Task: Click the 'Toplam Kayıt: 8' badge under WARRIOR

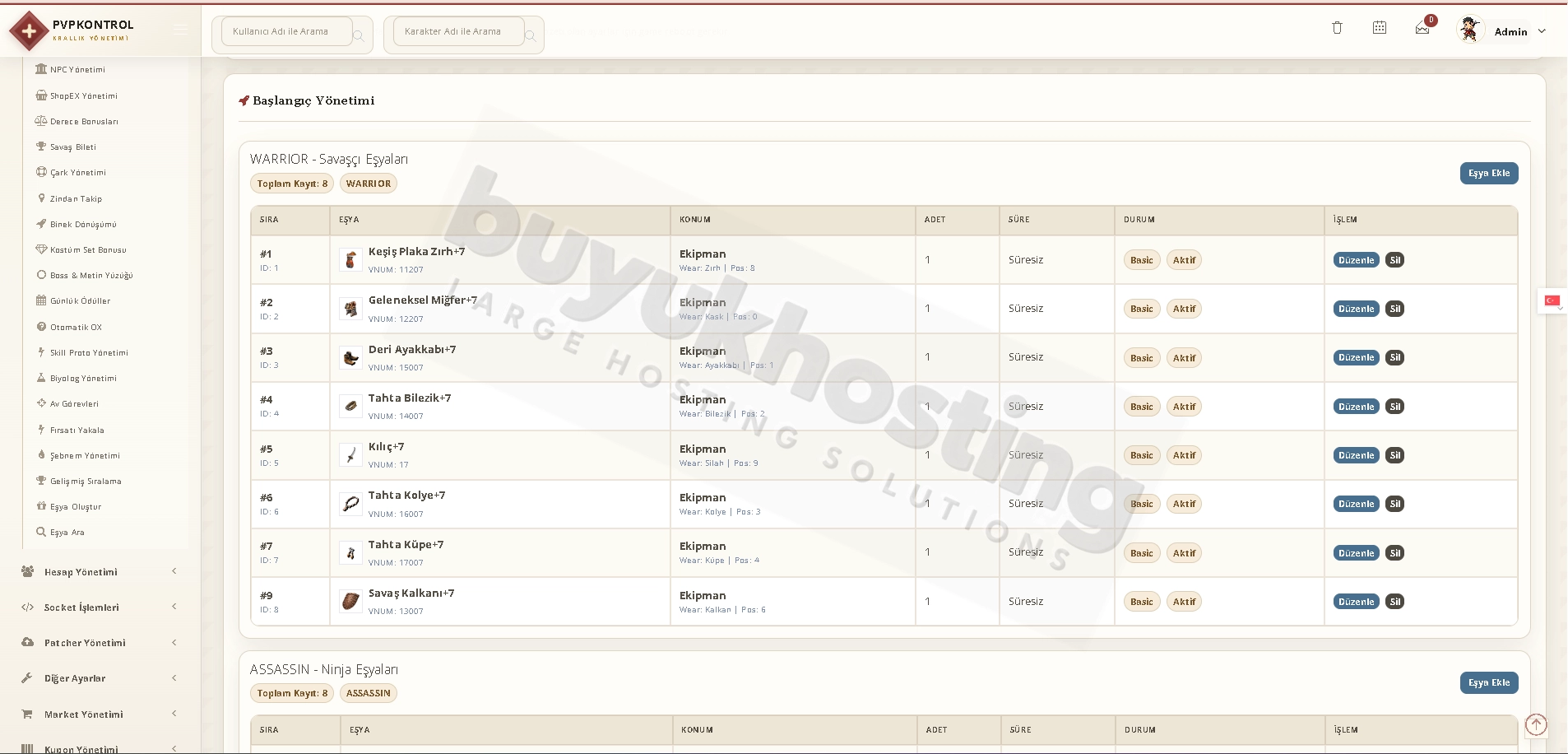Action: coord(292,184)
